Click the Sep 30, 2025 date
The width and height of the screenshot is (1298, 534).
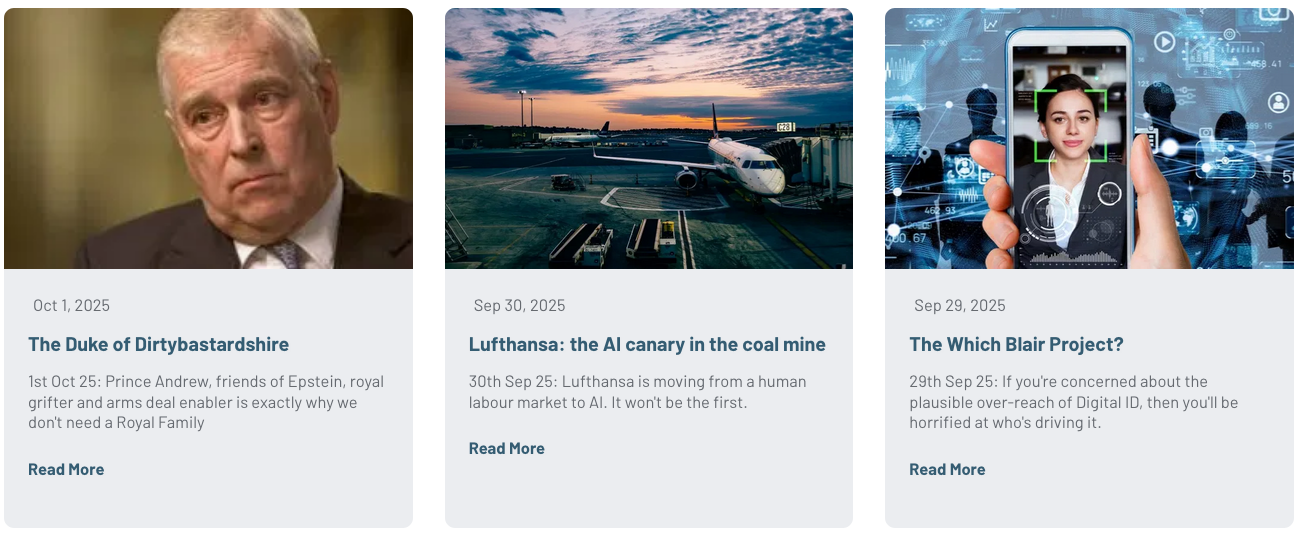519,305
